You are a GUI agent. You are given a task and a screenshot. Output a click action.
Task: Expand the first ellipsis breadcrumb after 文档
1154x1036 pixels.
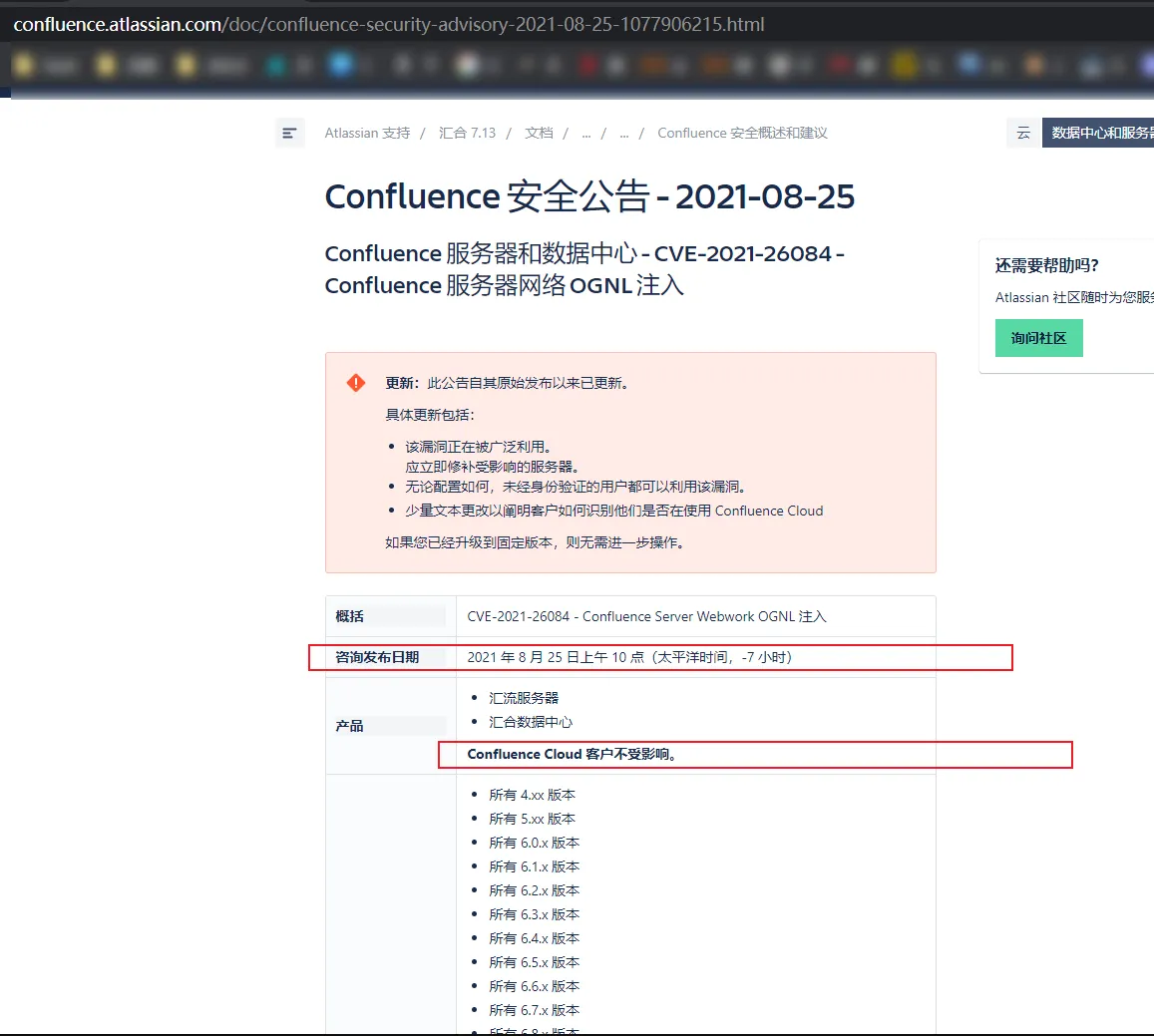(586, 134)
